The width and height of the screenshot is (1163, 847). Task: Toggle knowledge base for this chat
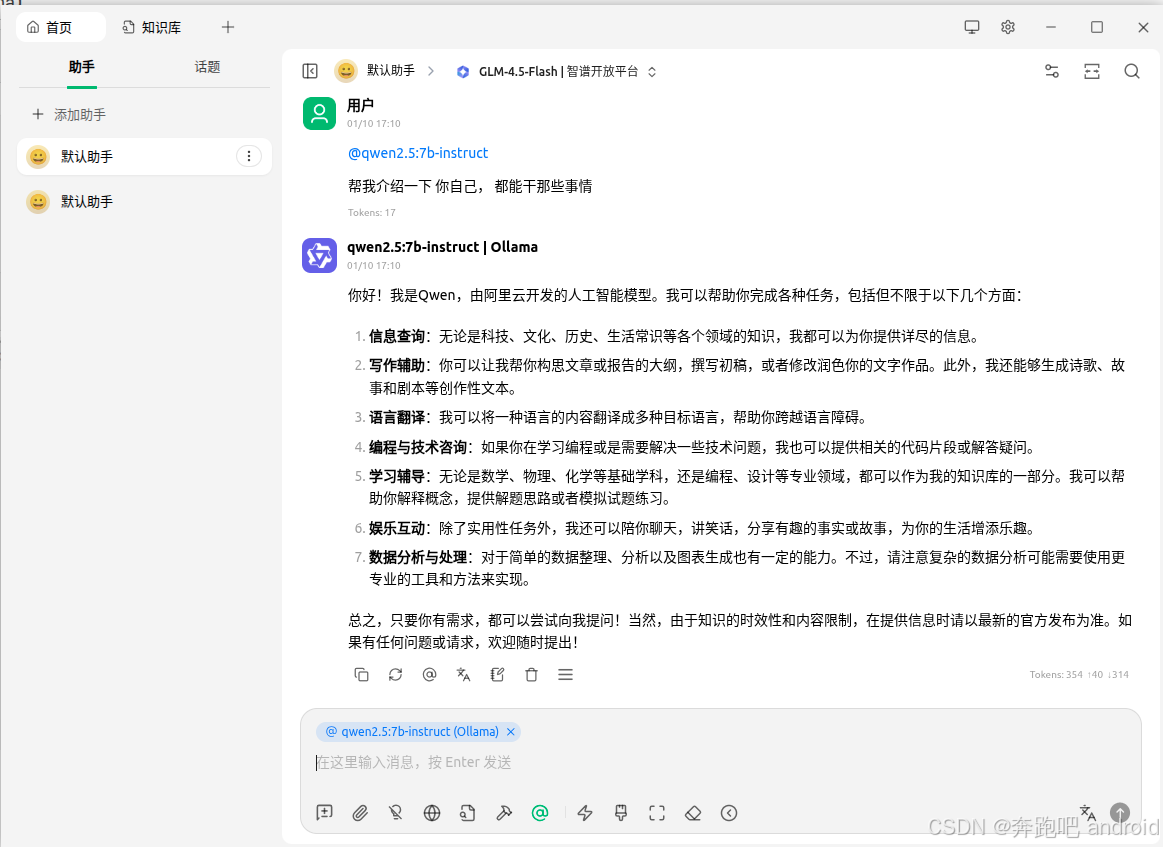[x=467, y=813]
